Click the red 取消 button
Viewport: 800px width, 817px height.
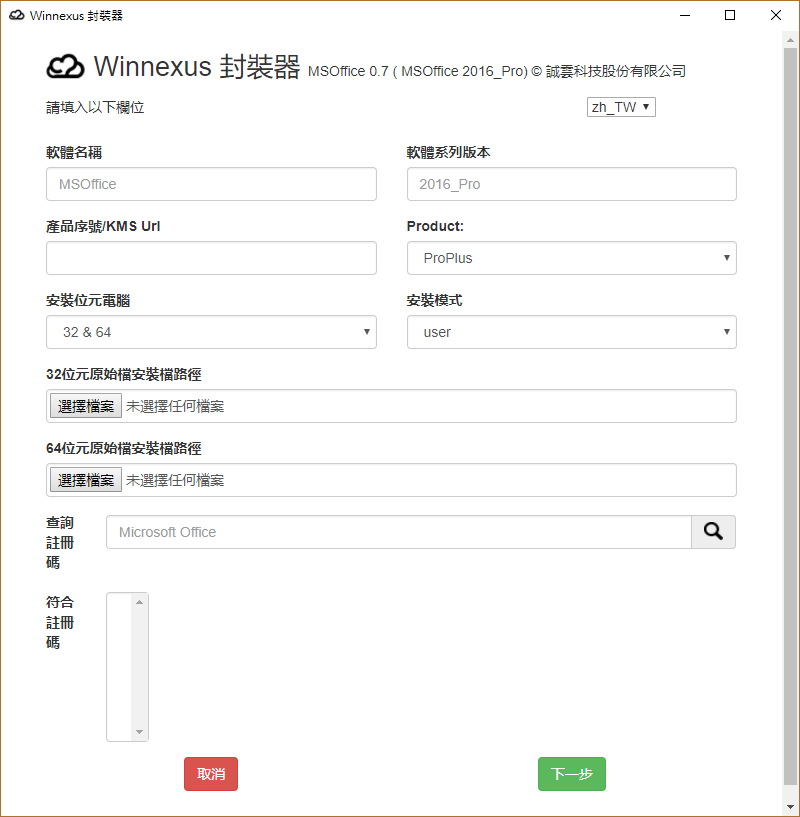[x=211, y=774]
